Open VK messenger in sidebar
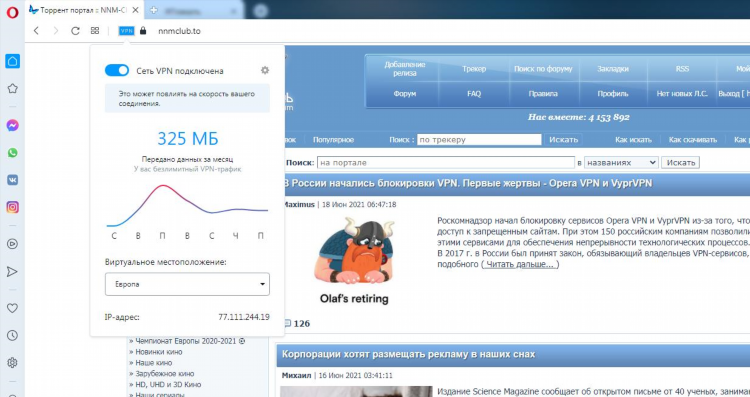This screenshot has width=750, height=397. 12,180
